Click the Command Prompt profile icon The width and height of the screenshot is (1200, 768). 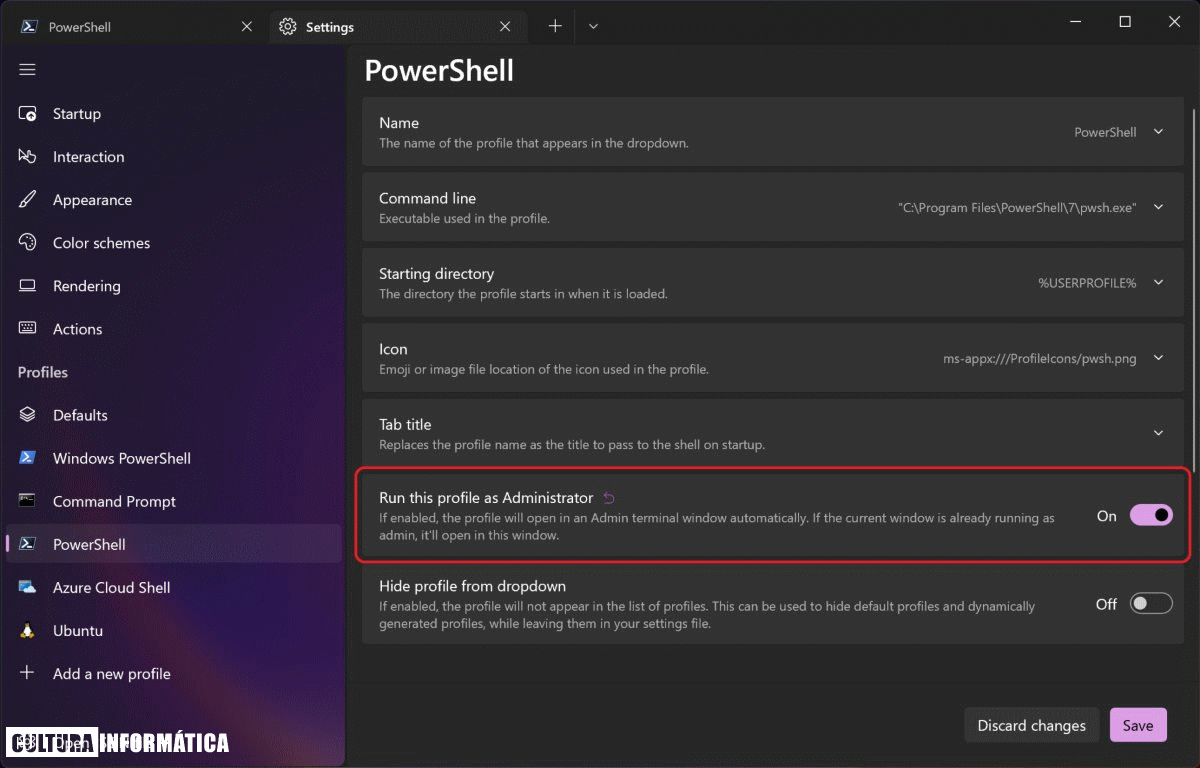tap(28, 501)
